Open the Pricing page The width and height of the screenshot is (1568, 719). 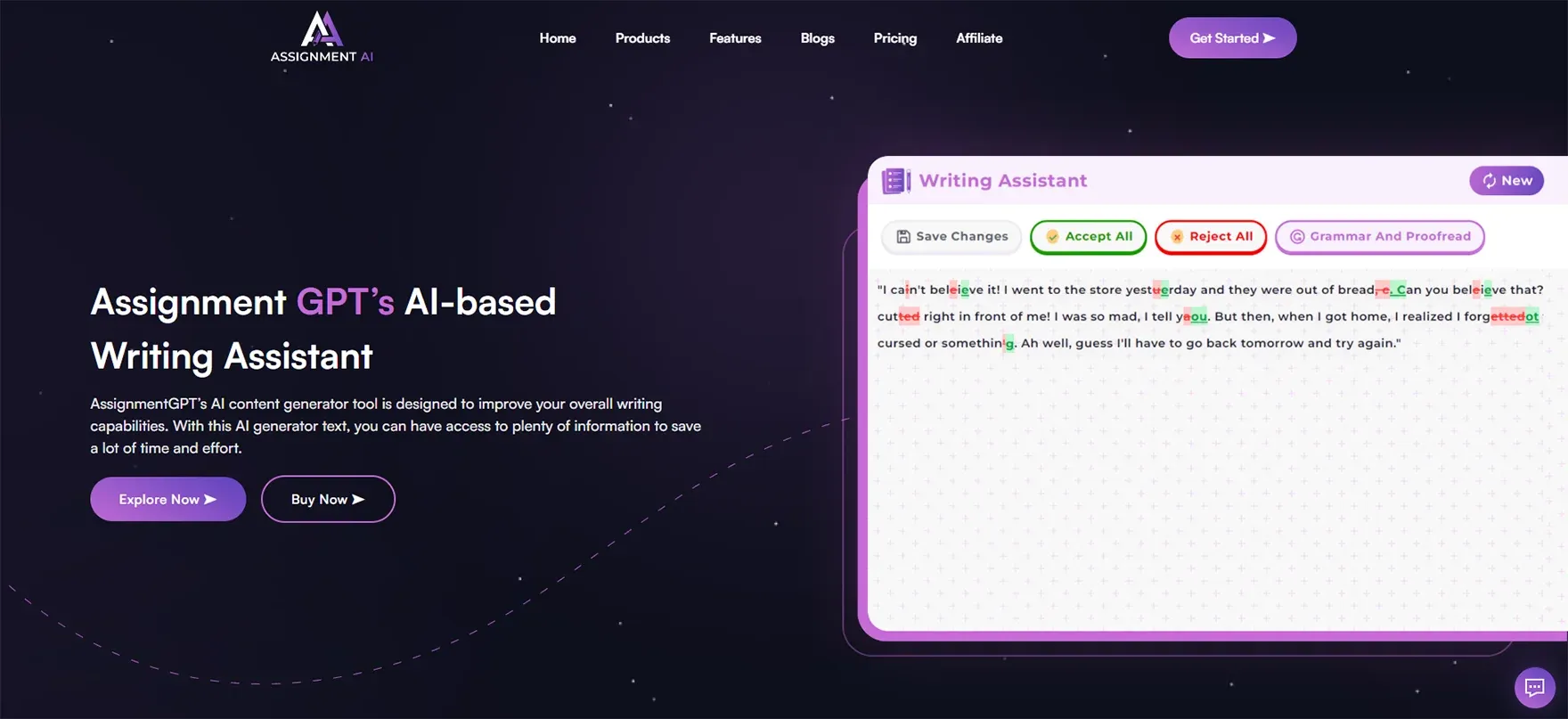(x=894, y=38)
